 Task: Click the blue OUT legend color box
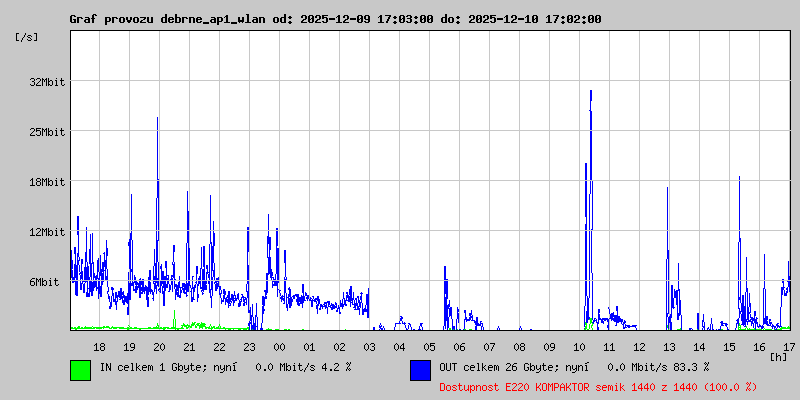[420, 370]
